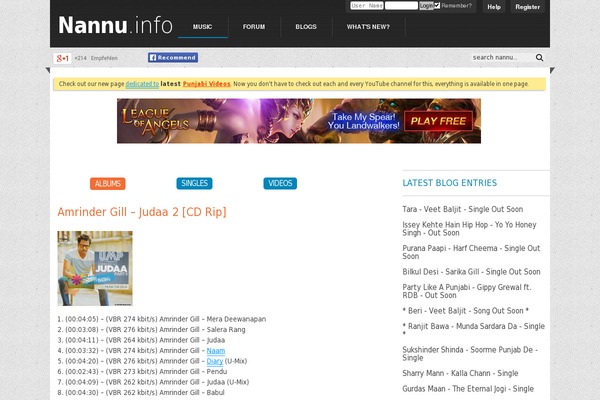600x400 pixels.
Task: Click the League of Angels banner
Action: (299, 121)
